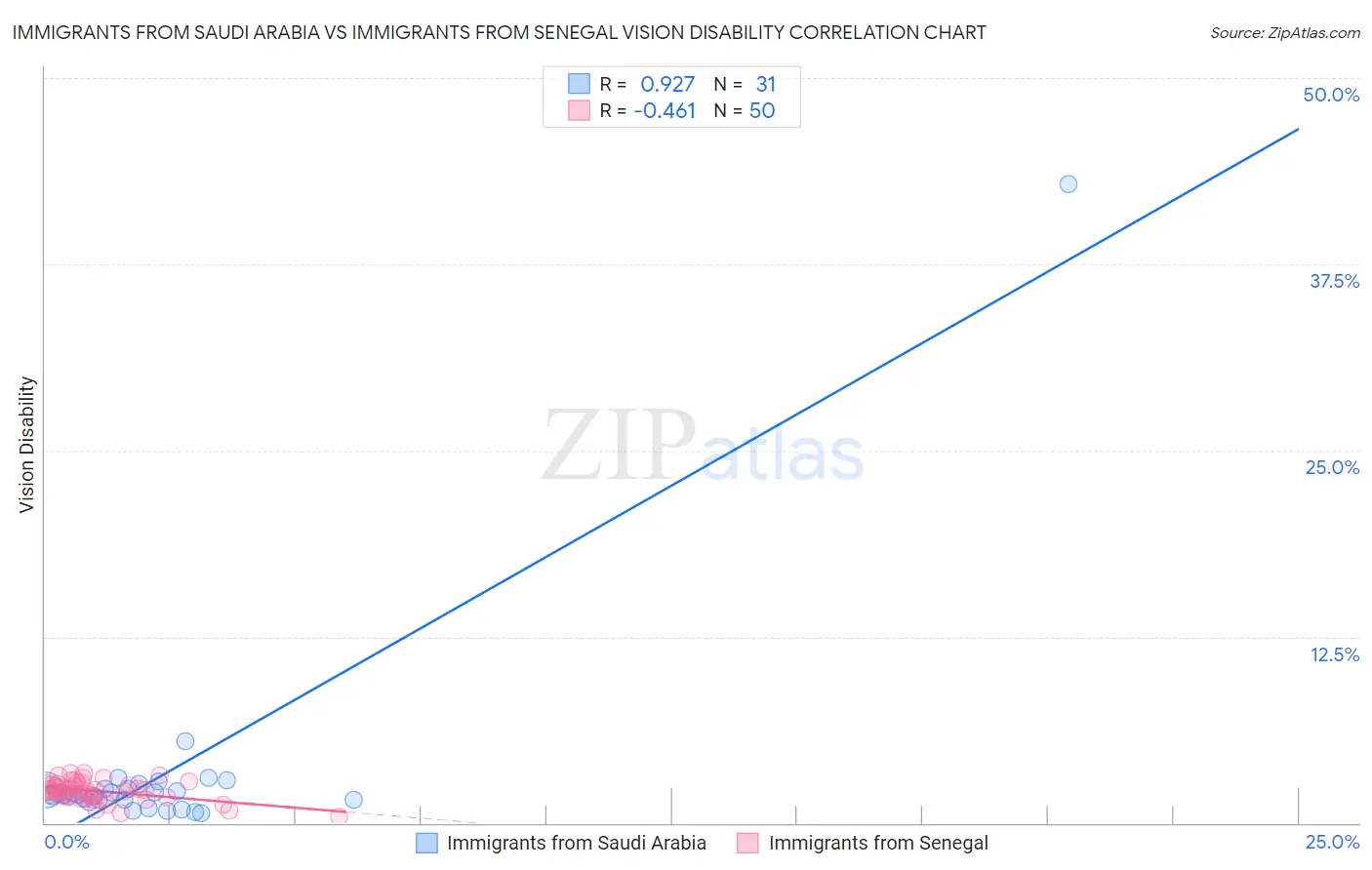The image size is (1372, 870).
Task: Click the pink R = -0.461 swatch
Action: click(x=580, y=110)
